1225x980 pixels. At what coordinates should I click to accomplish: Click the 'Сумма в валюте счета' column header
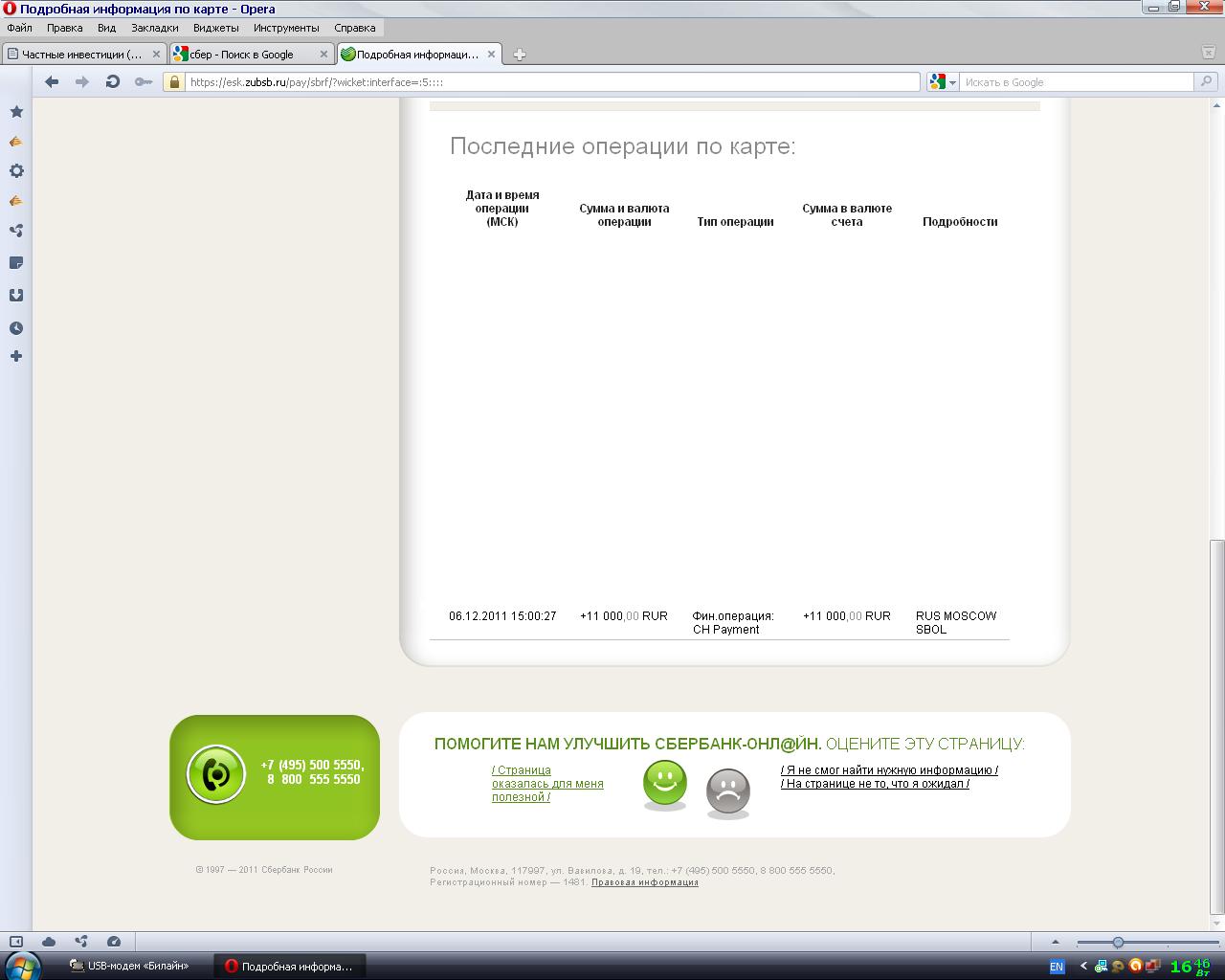pyautogui.click(x=847, y=215)
